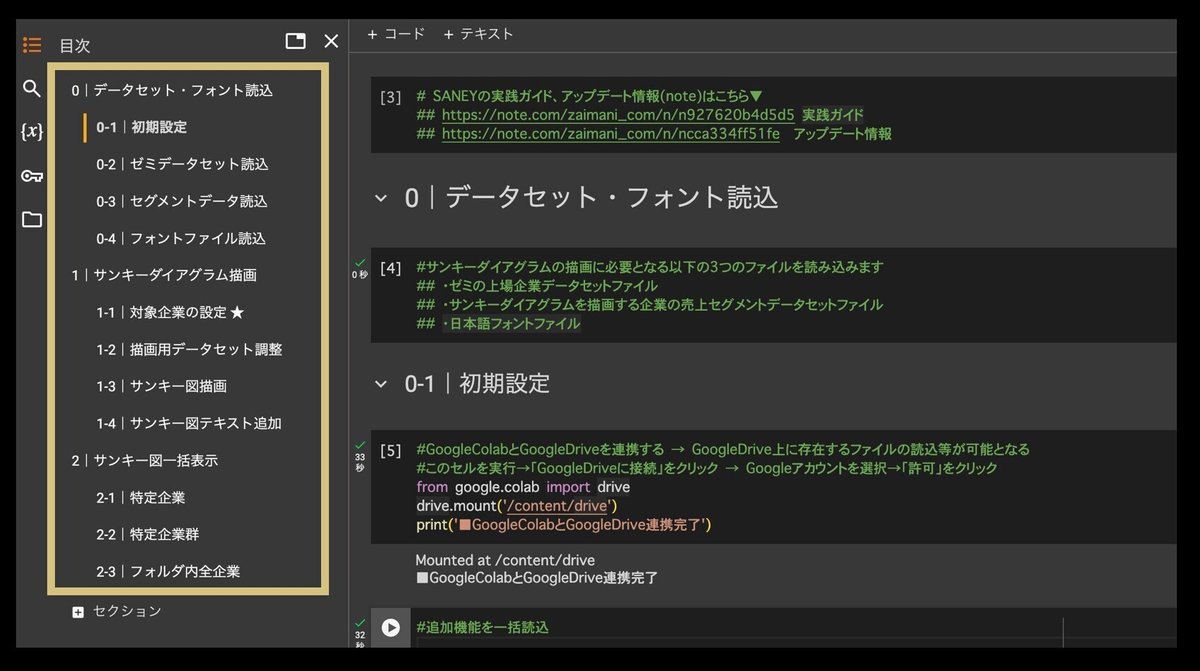The width and height of the screenshot is (1200, 671).
Task: Go to '2｜サンキー図一括表示' in outline
Action: [144, 460]
